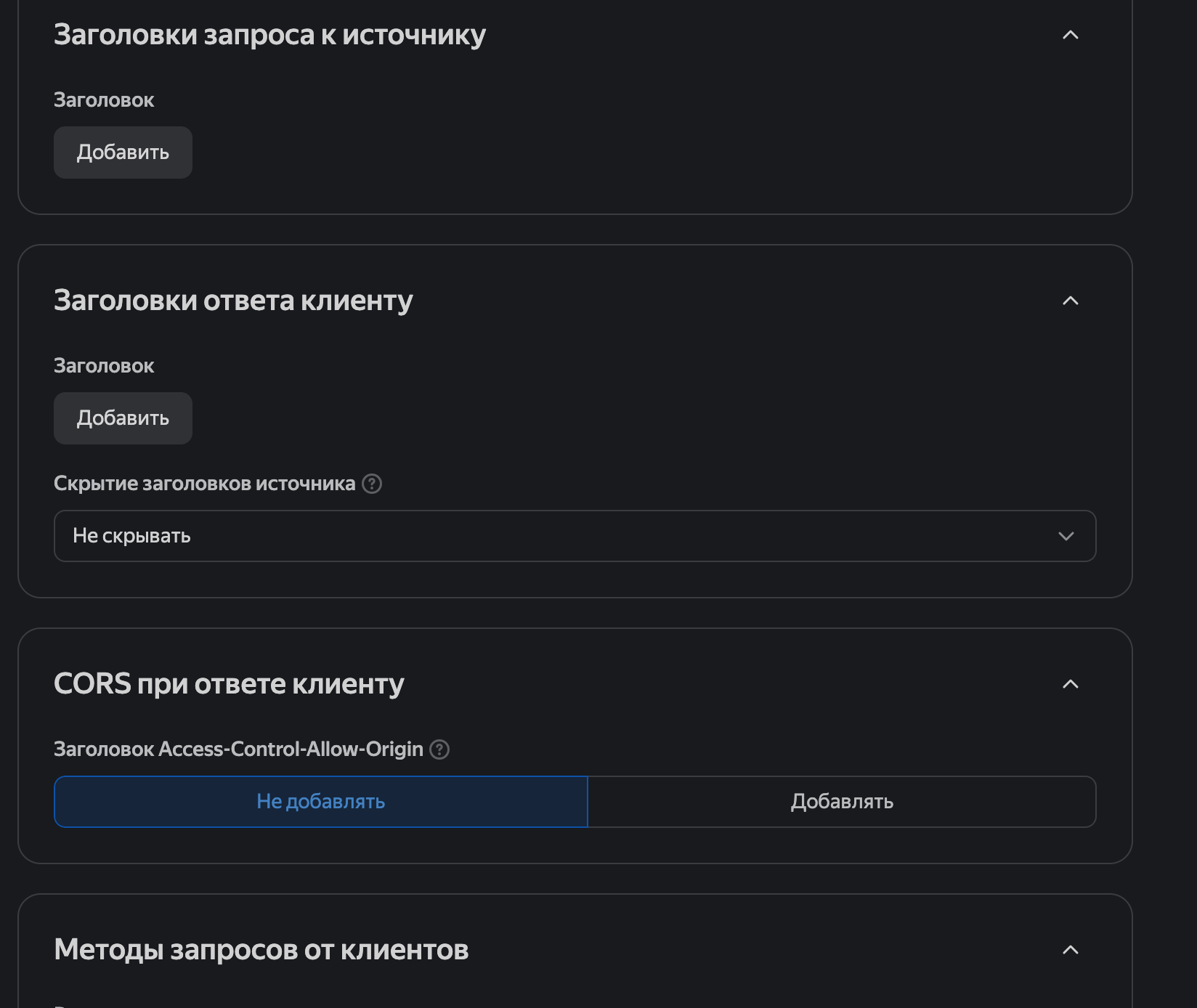Show help for Access-Control-Allow-Origin header
Viewport: 1197px width, 1008px height.
[x=439, y=749]
